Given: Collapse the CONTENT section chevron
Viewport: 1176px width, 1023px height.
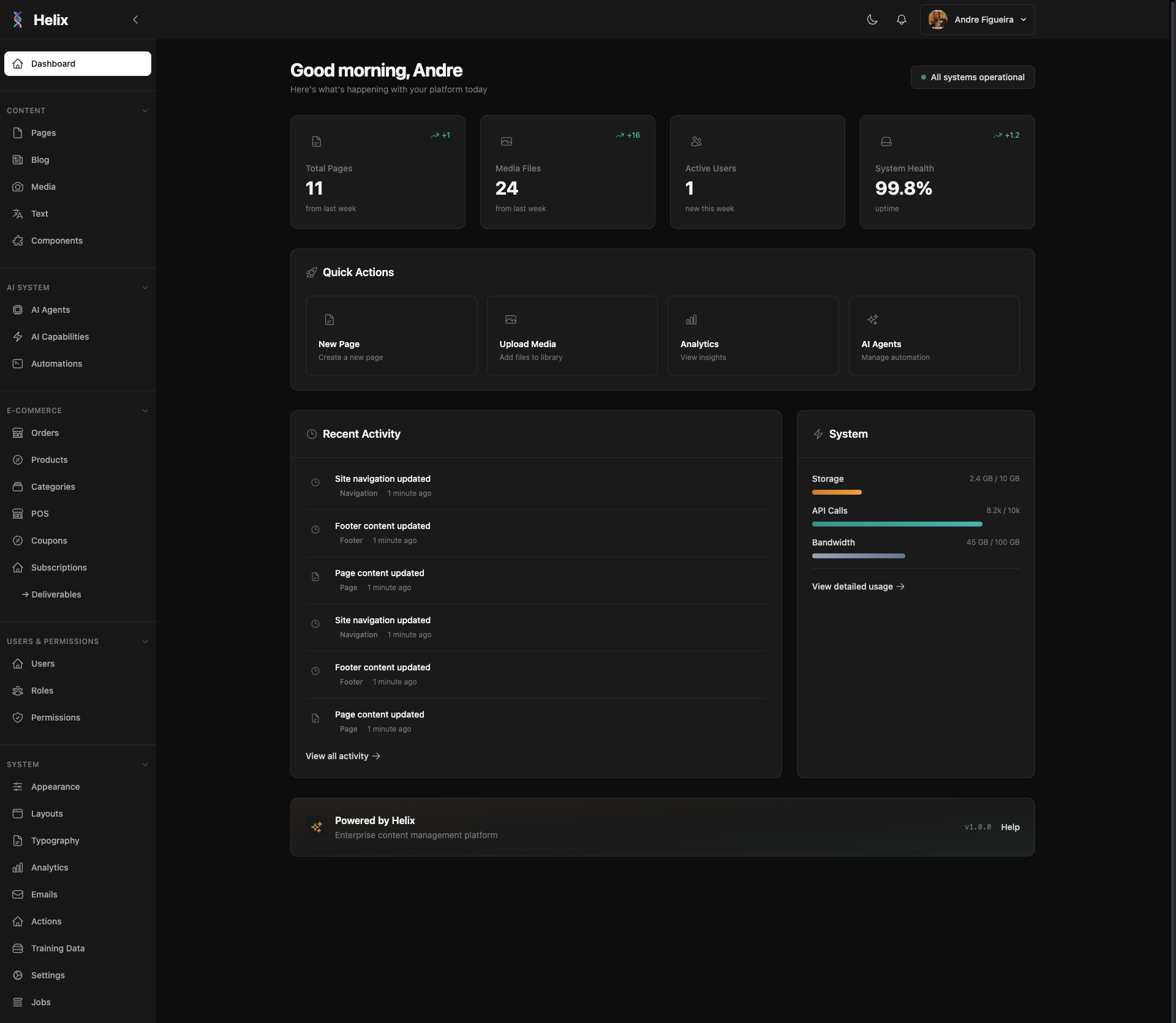Looking at the screenshot, I should 145,111.
